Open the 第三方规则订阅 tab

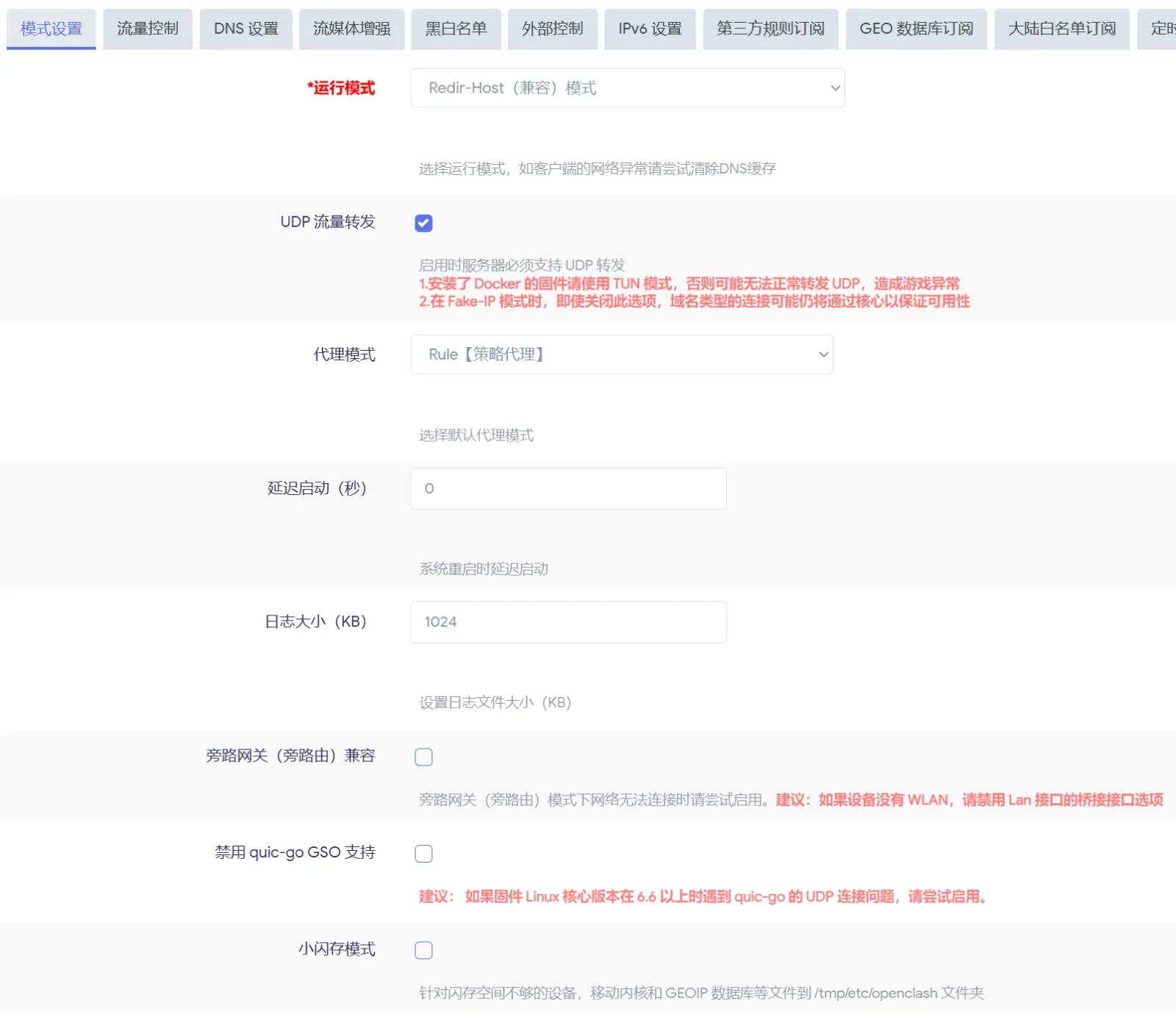pyautogui.click(x=770, y=29)
